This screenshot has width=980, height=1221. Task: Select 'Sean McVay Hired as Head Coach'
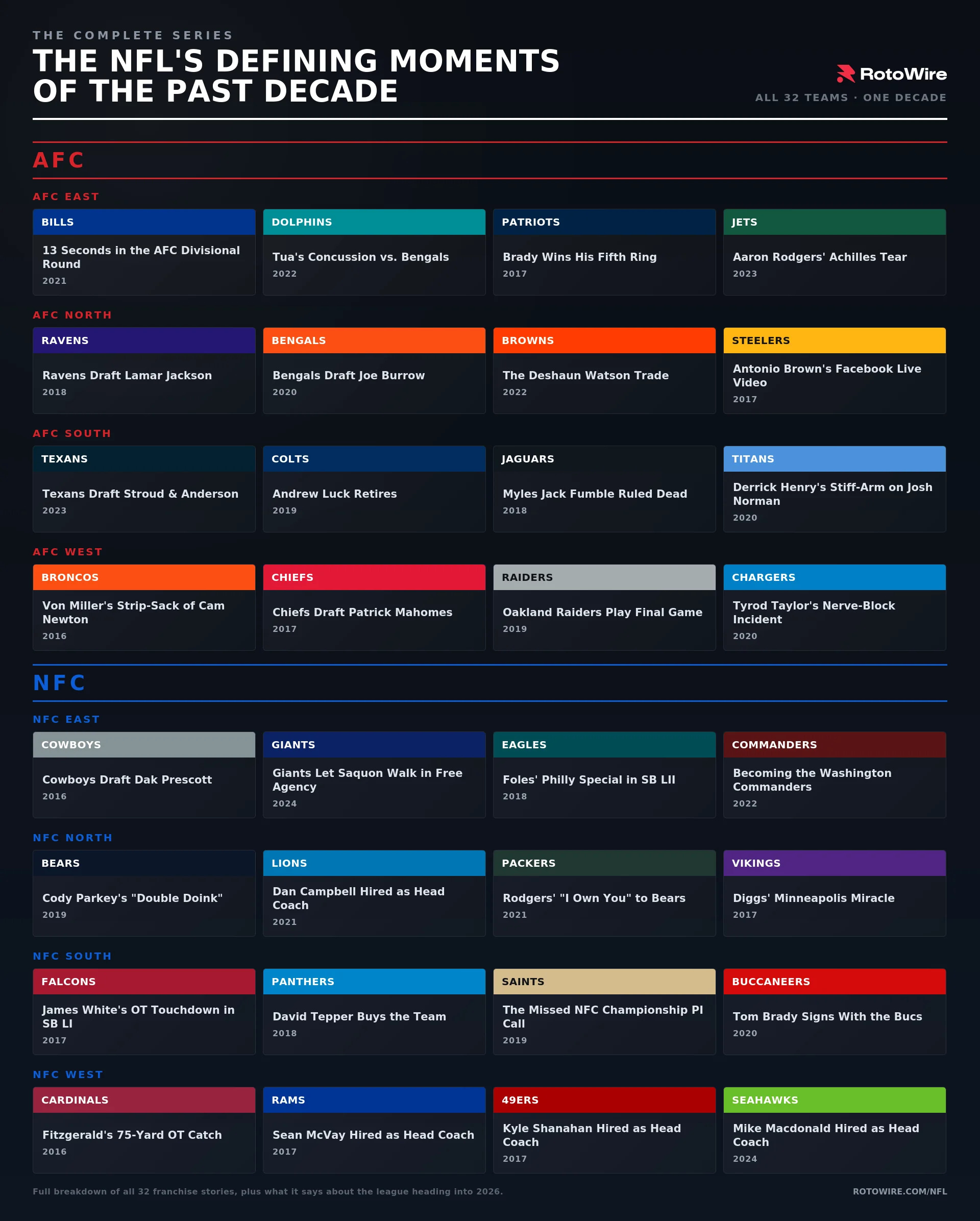[374, 1135]
